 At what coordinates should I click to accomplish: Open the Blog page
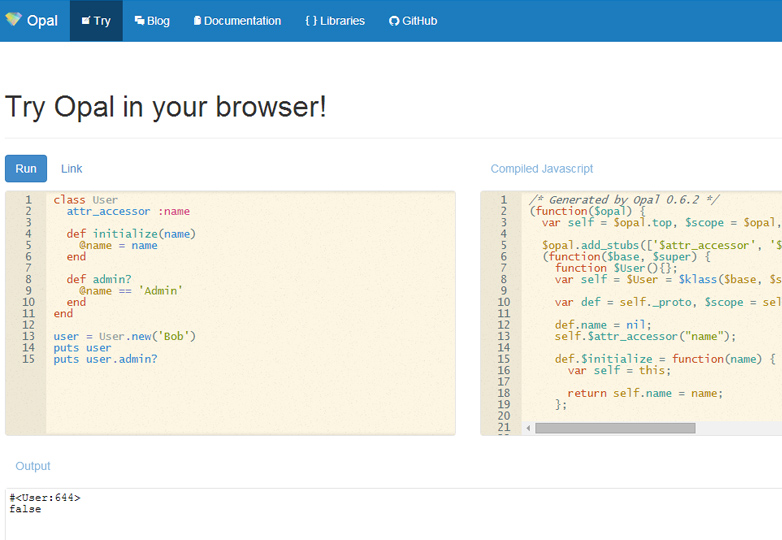(x=152, y=20)
